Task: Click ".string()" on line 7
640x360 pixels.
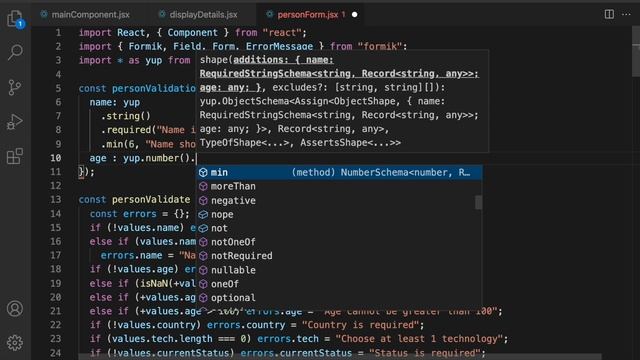Action: coord(126,116)
